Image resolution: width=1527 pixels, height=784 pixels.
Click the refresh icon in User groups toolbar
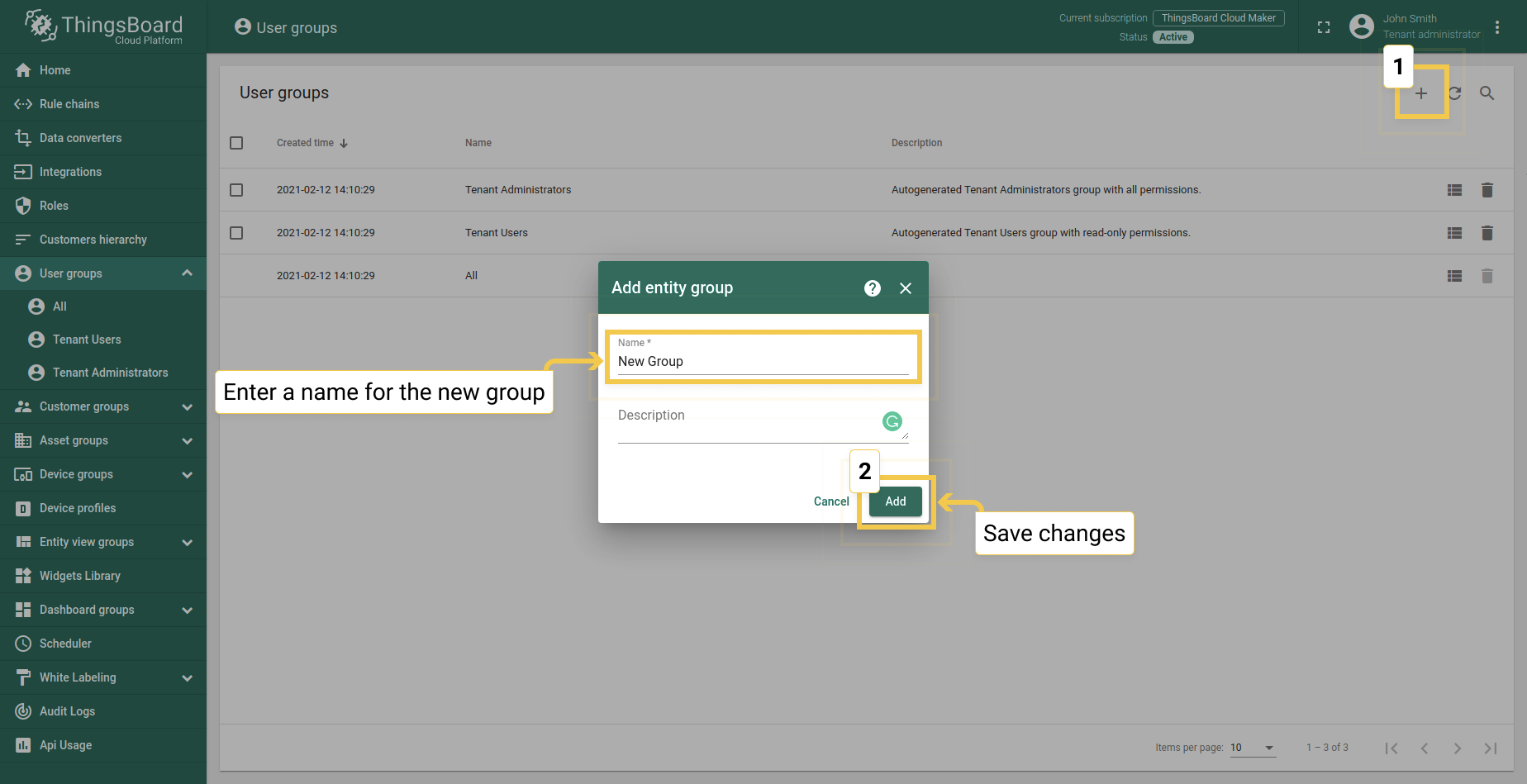[x=1454, y=93]
